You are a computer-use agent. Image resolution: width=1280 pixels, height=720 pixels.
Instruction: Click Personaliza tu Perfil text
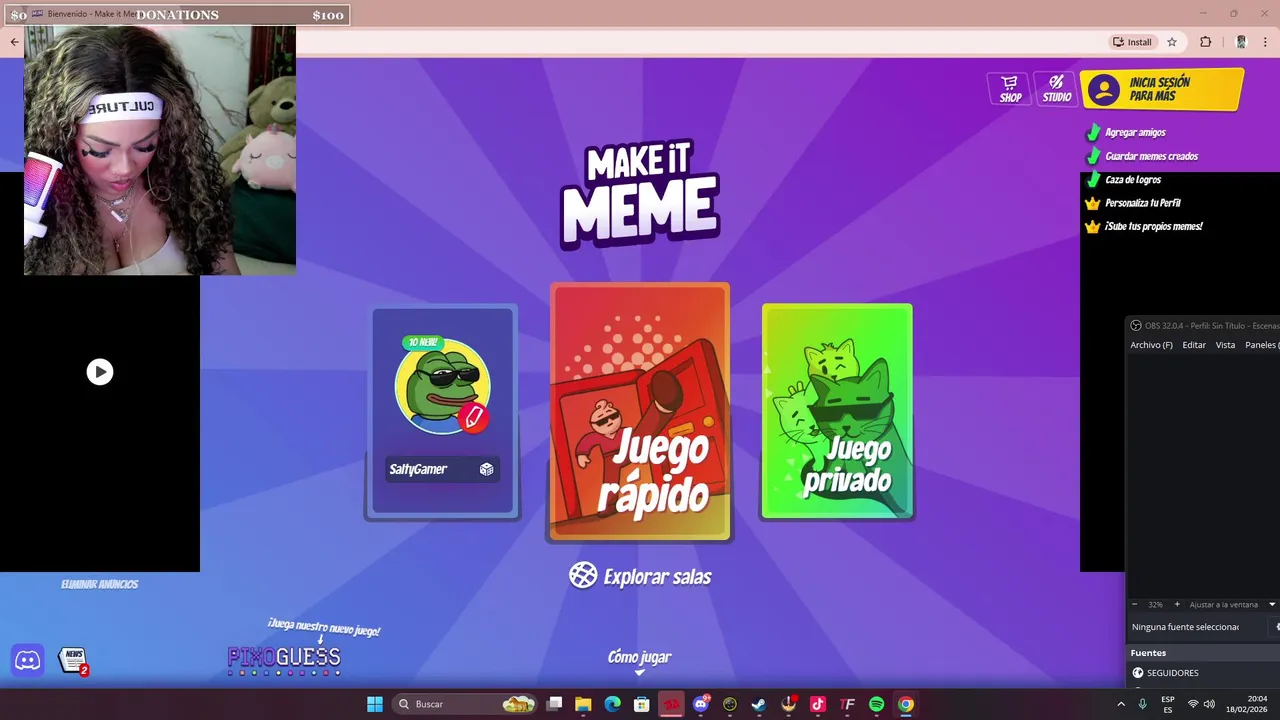[1143, 203]
